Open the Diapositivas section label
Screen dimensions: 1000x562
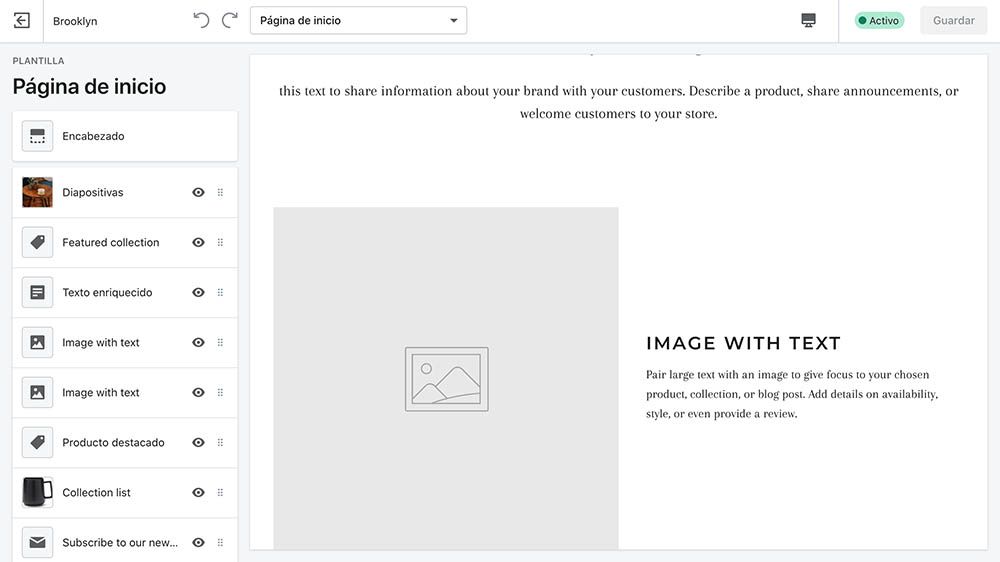92,192
